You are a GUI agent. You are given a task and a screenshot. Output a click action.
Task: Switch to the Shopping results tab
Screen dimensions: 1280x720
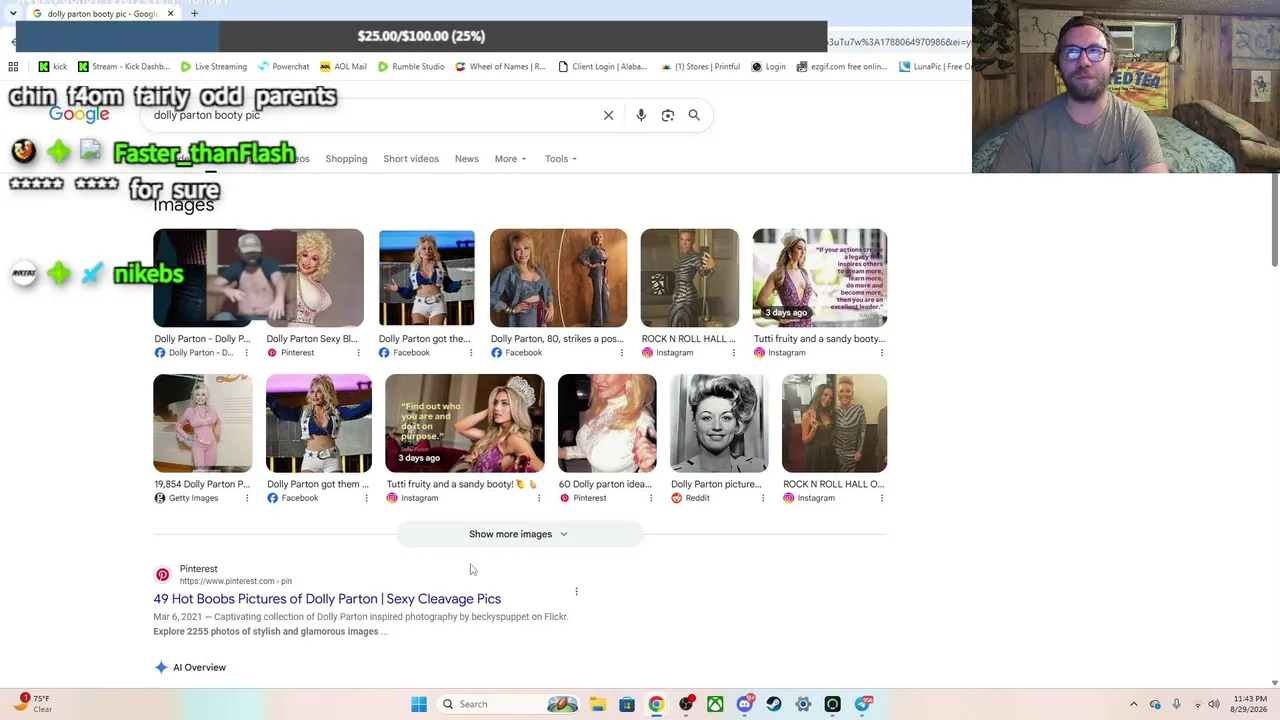click(x=346, y=159)
